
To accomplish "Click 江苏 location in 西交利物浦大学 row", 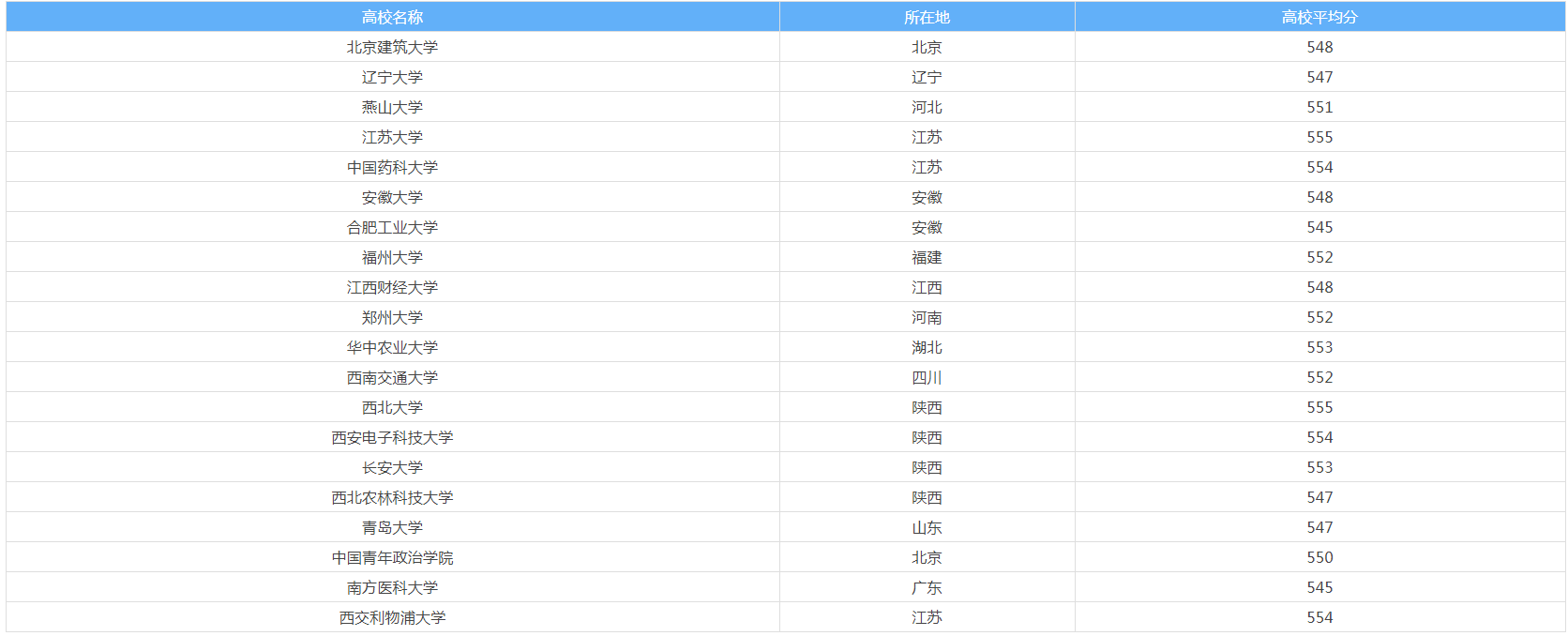I will 927,617.
